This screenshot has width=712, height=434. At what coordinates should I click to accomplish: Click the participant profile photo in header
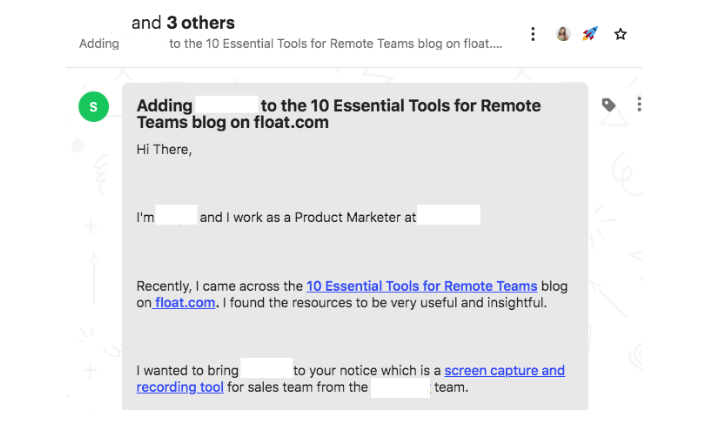[x=563, y=34]
